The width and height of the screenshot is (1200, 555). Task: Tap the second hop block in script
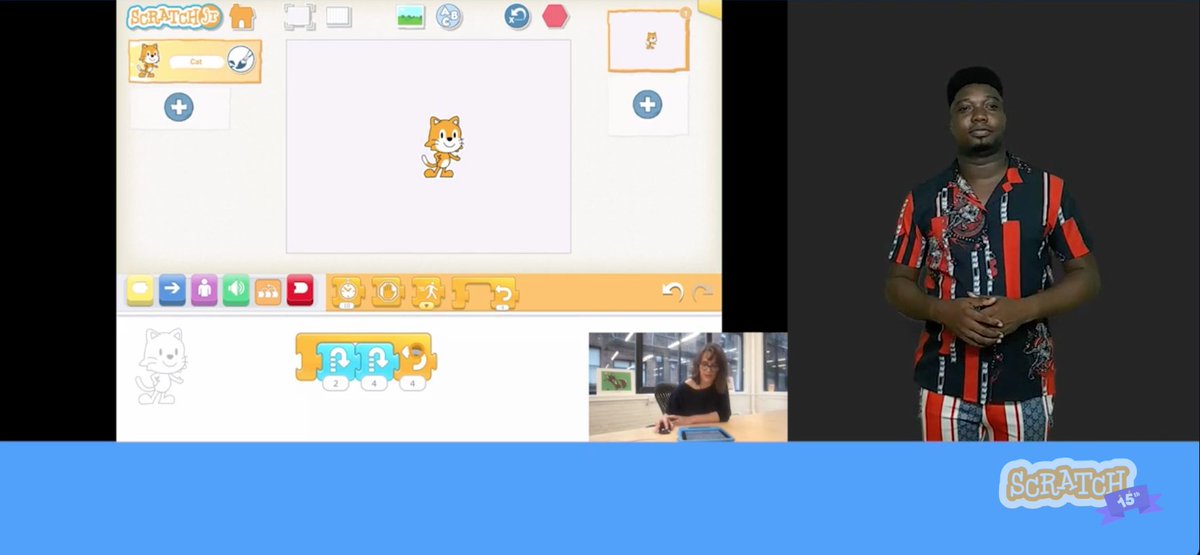(x=375, y=359)
